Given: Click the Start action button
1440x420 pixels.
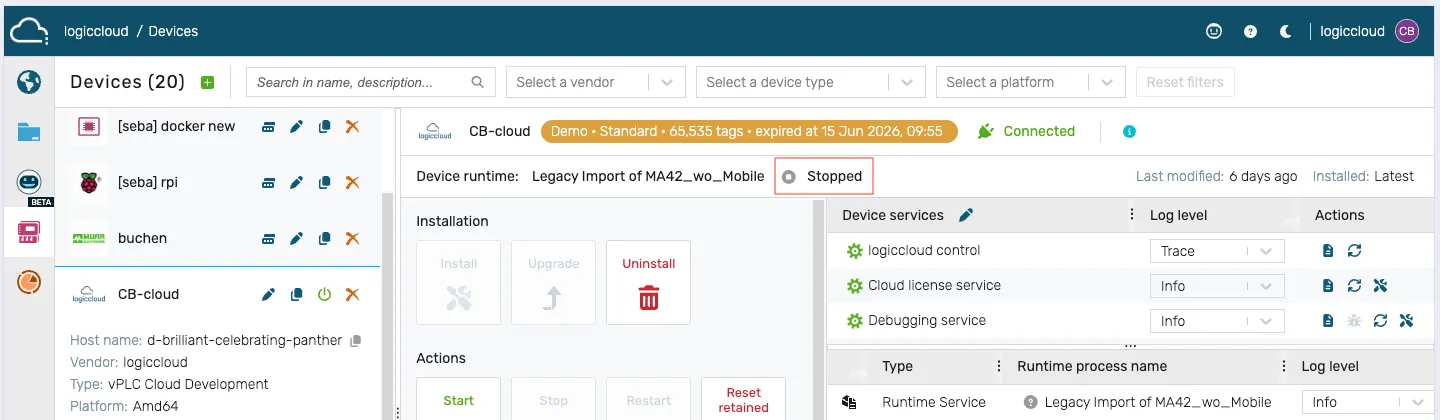Looking at the screenshot, I should pyautogui.click(x=458, y=399).
